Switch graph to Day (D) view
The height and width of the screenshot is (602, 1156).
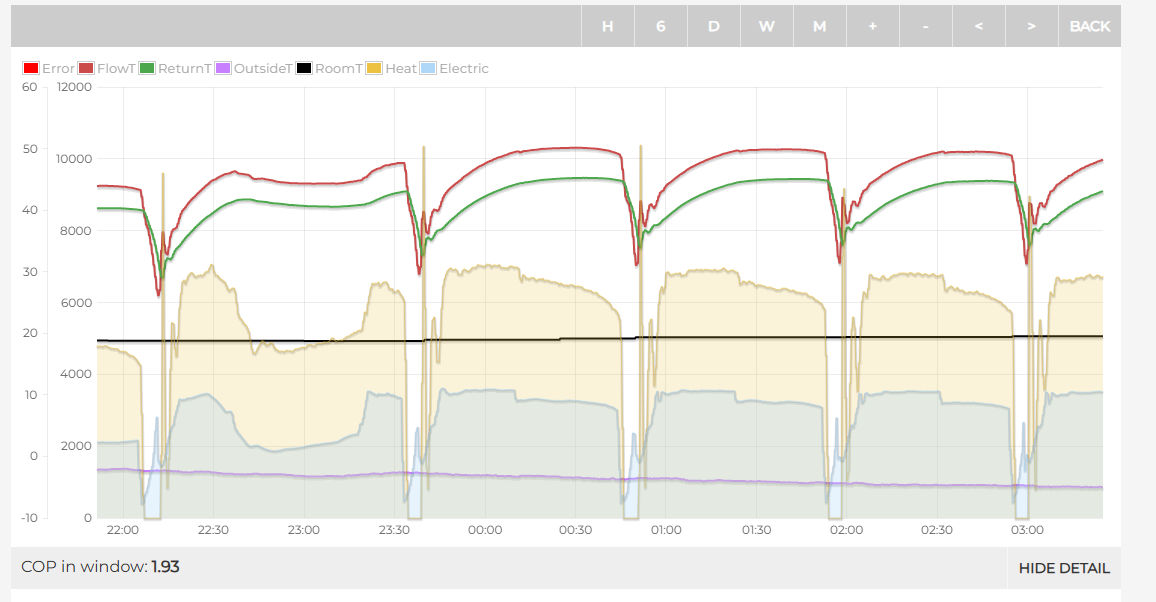(x=713, y=27)
